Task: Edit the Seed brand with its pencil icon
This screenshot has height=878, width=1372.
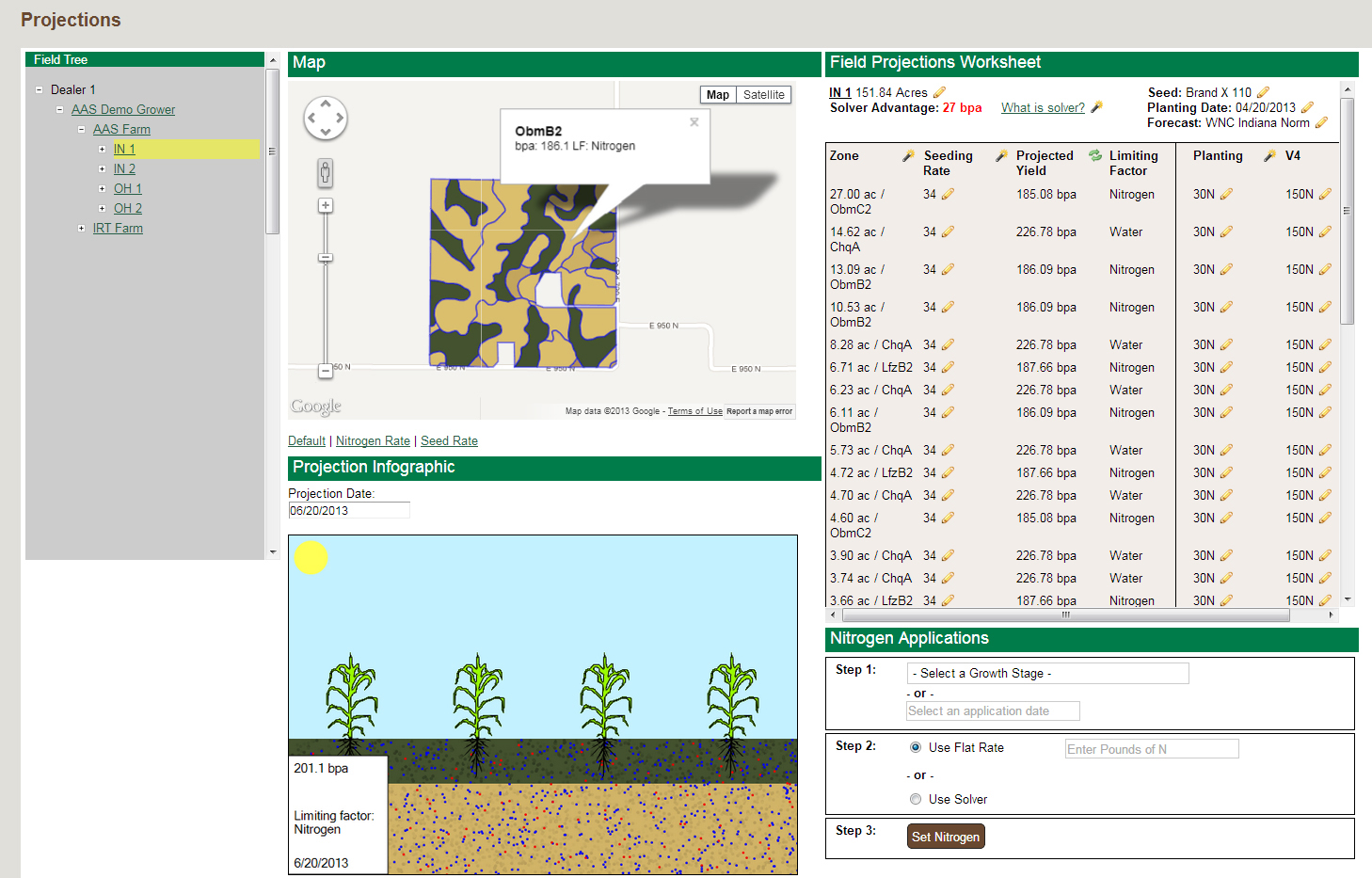Action: [x=1263, y=93]
